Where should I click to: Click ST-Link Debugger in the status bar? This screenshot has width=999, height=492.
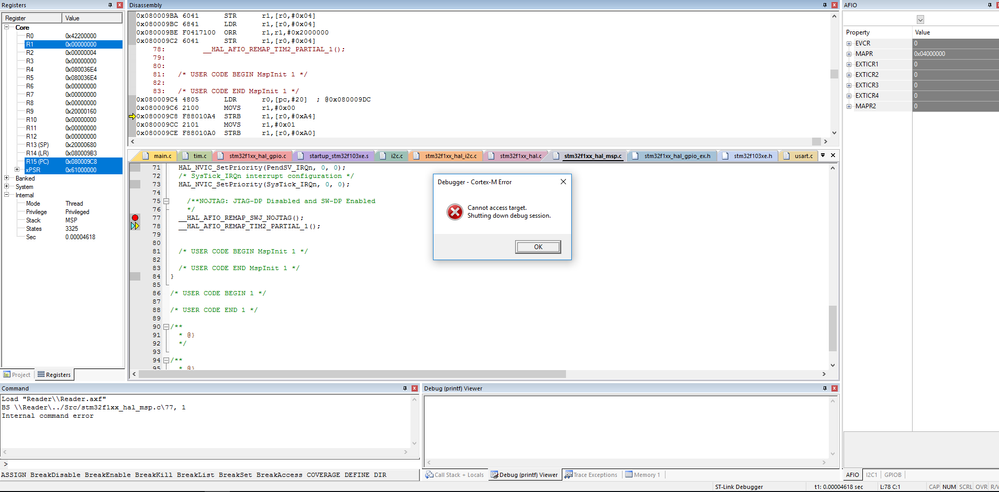pyautogui.click(x=739, y=487)
